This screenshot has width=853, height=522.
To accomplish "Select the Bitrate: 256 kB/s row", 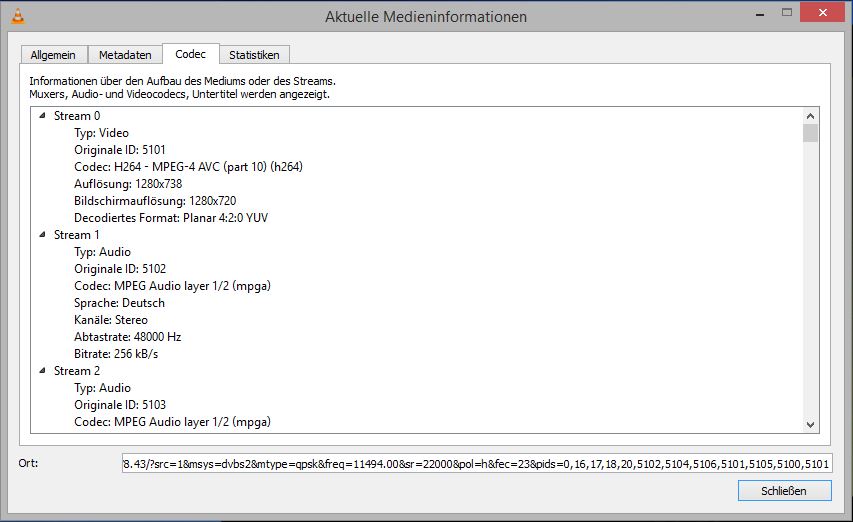I will [116, 354].
